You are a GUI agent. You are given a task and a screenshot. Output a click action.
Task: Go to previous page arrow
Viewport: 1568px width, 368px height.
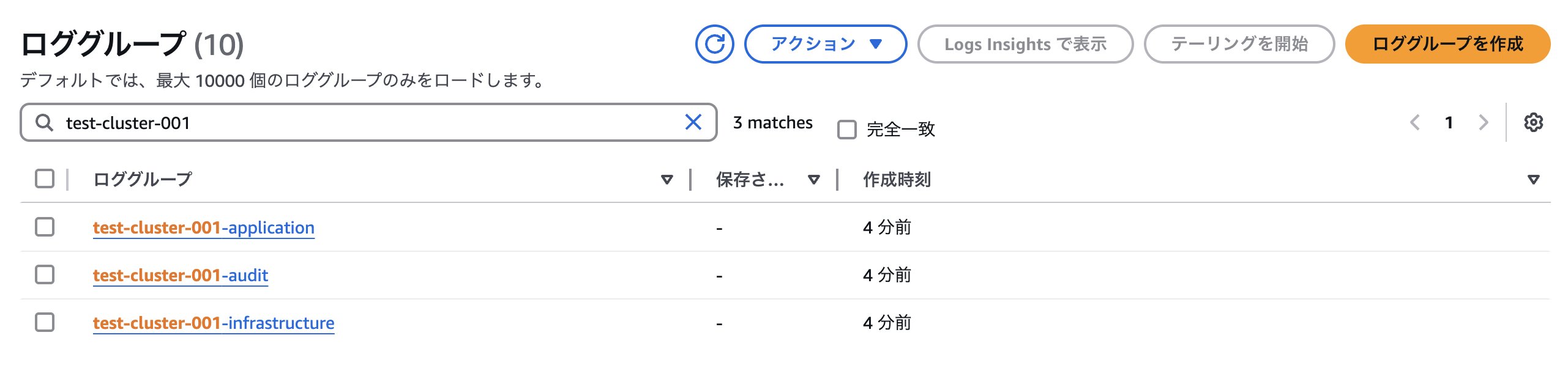tap(1415, 122)
